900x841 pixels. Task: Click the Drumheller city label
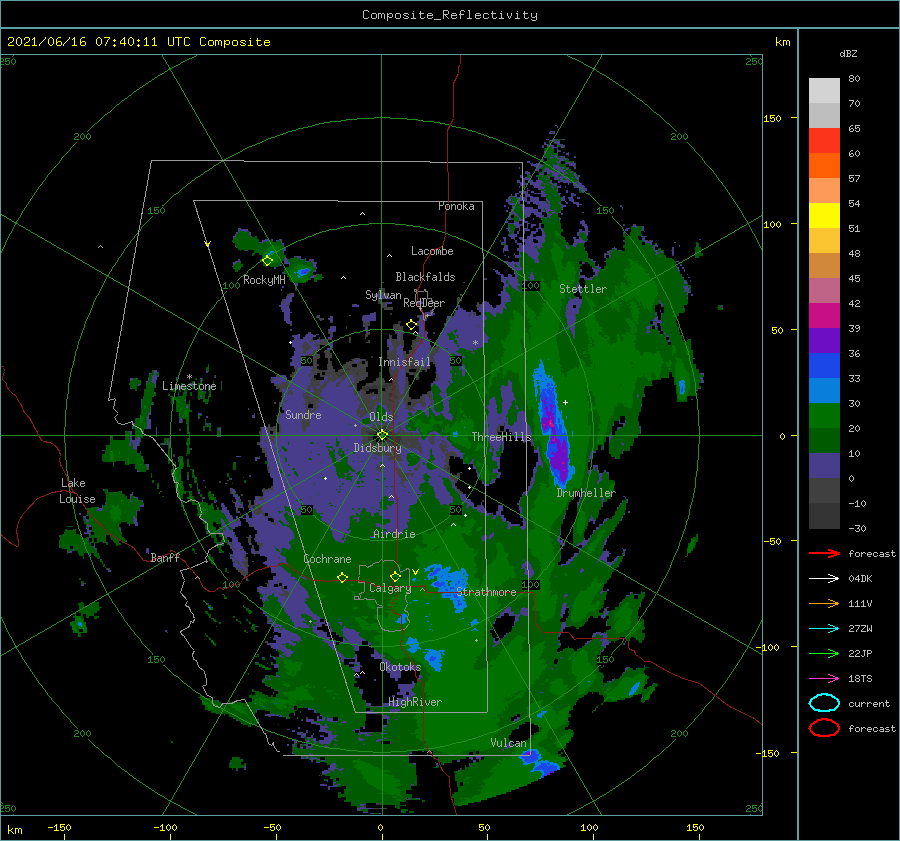click(x=586, y=493)
